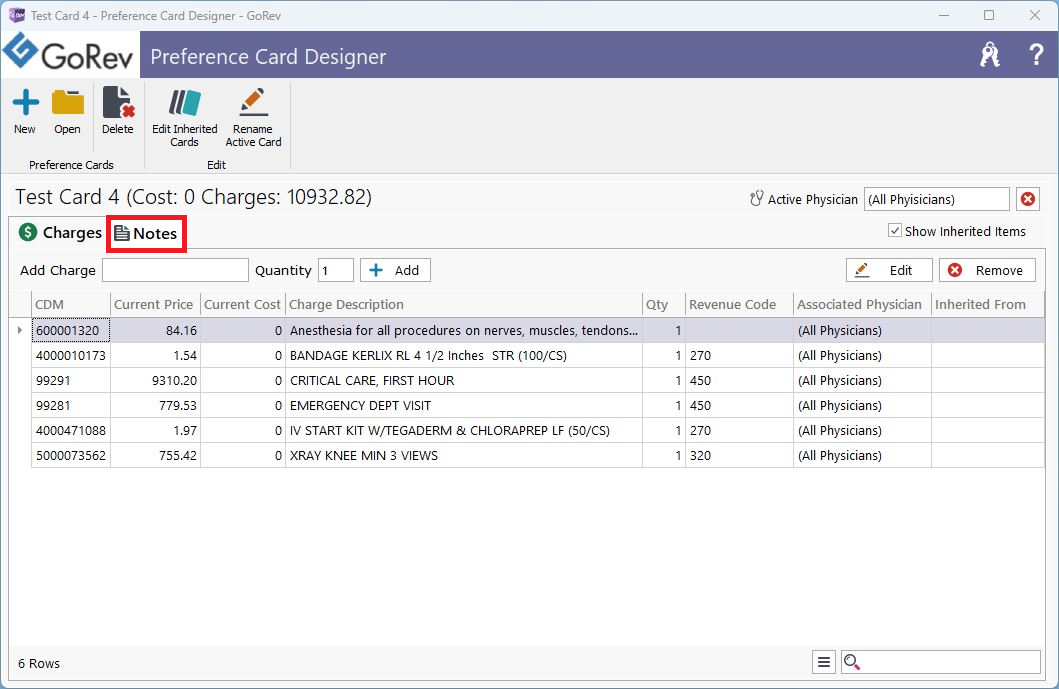Screen dimensions: 1059x689
Task: Minimize the Preference Card Designer window
Action: [x=944, y=15]
